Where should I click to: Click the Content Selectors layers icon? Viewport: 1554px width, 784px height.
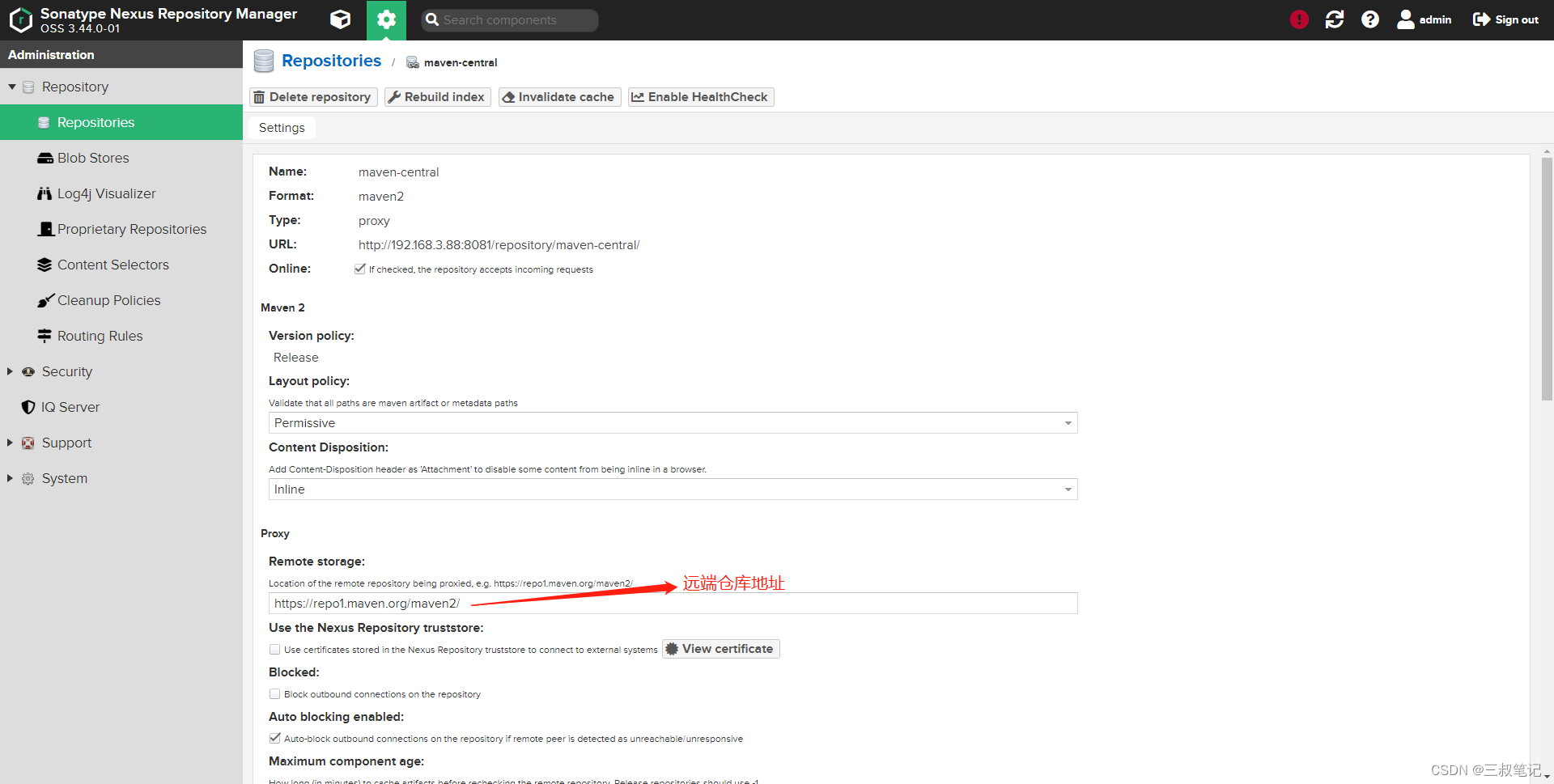point(45,265)
